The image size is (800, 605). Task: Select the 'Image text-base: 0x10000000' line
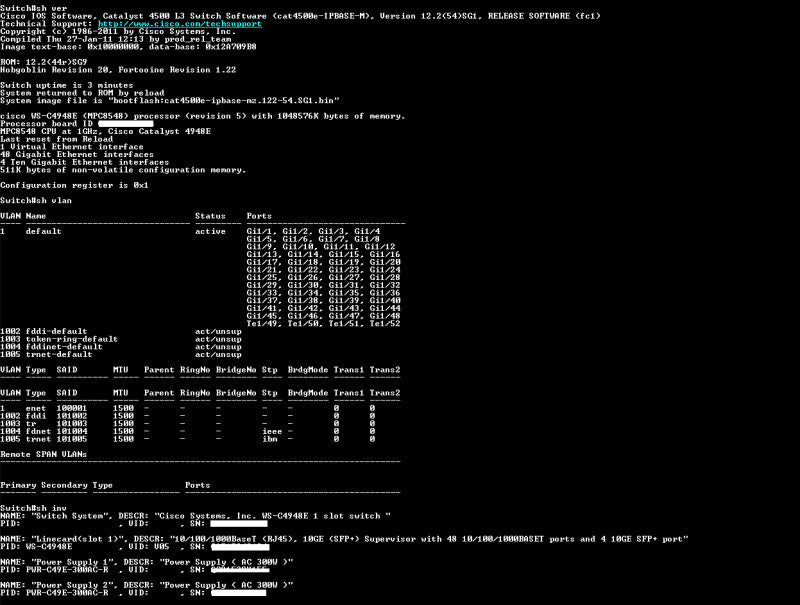128,46
